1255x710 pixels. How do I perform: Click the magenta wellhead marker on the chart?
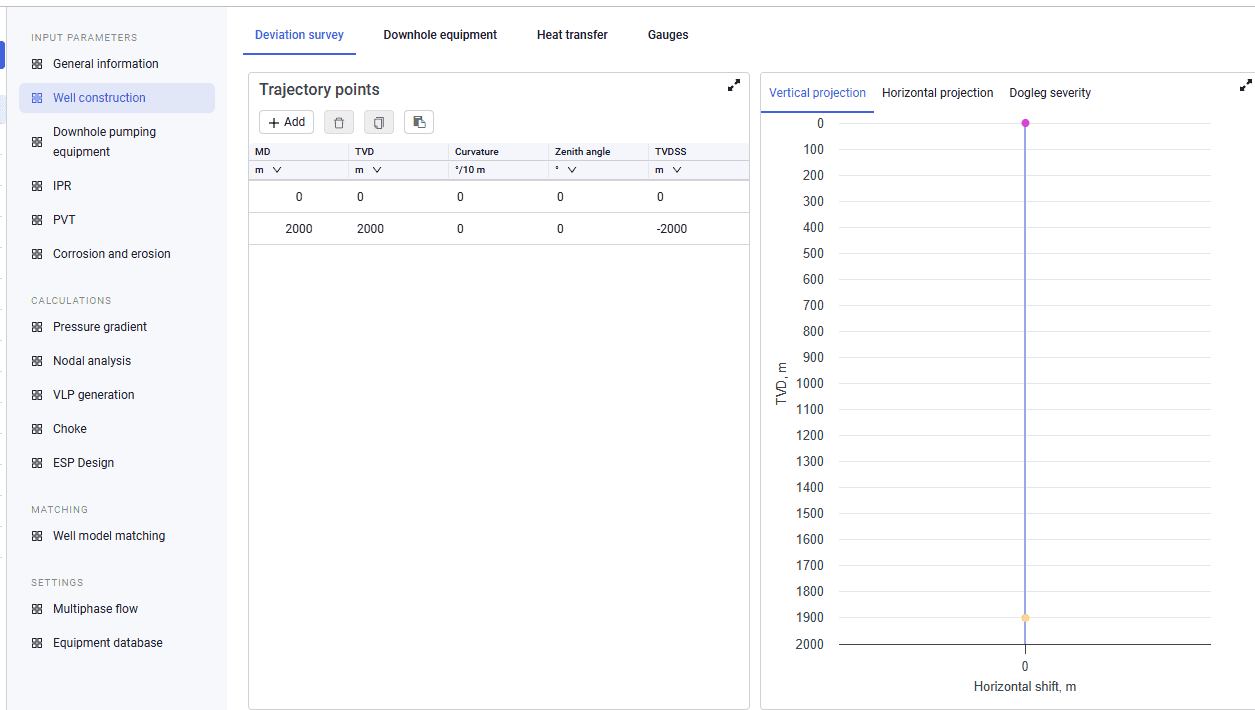click(x=1025, y=123)
